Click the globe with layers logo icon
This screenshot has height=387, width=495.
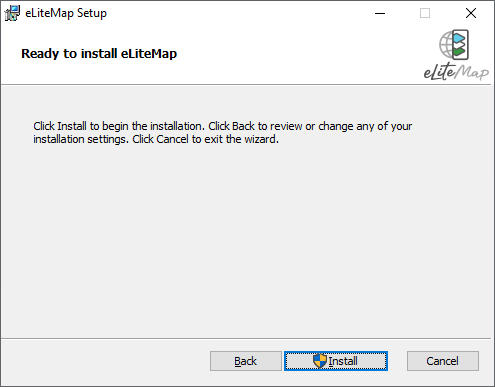454,45
